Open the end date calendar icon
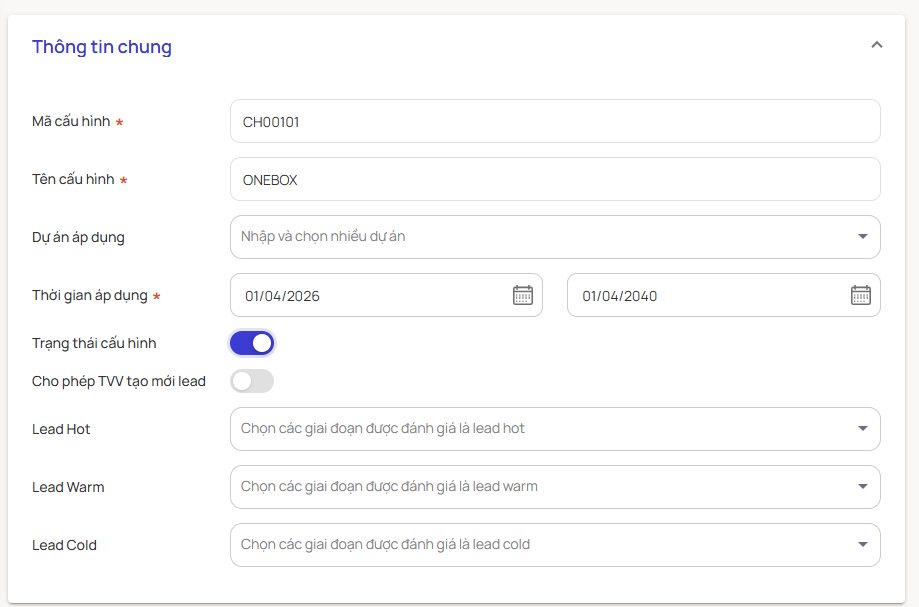 (860, 295)
